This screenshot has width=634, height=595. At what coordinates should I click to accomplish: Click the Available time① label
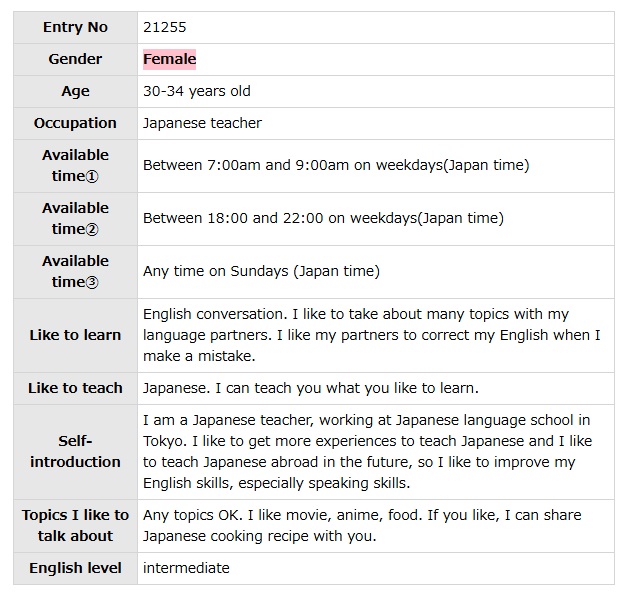click(x=75, y=165)
